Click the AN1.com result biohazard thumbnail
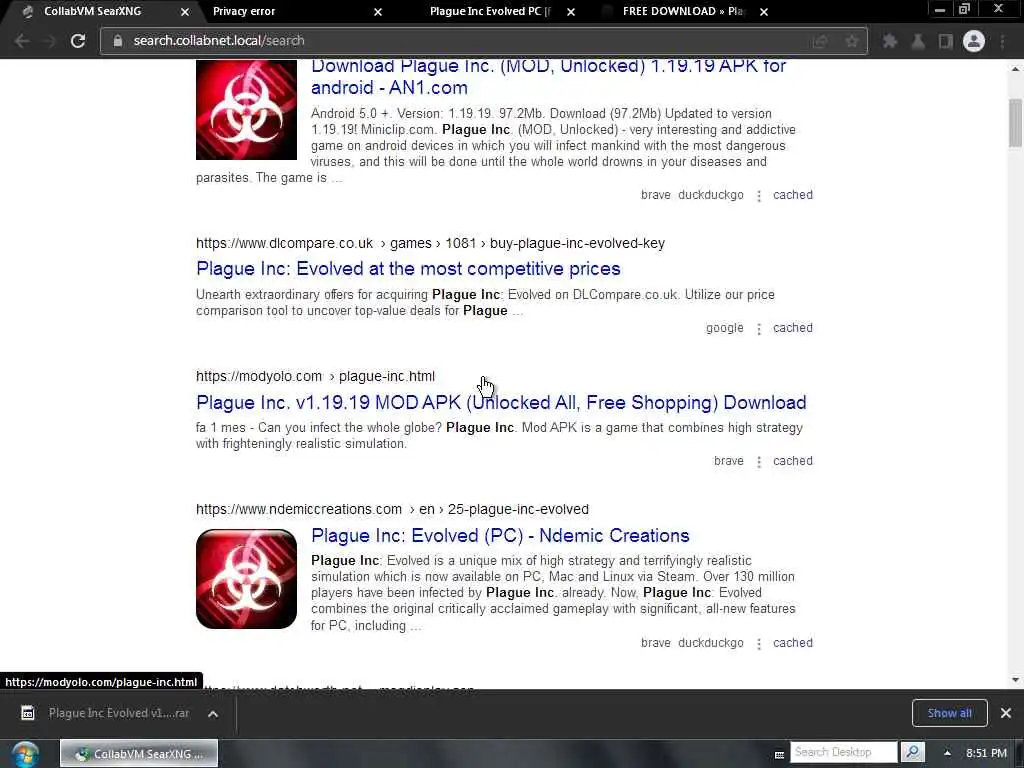The height and width of the screenshot is (768, 1024). coord(246,110)
